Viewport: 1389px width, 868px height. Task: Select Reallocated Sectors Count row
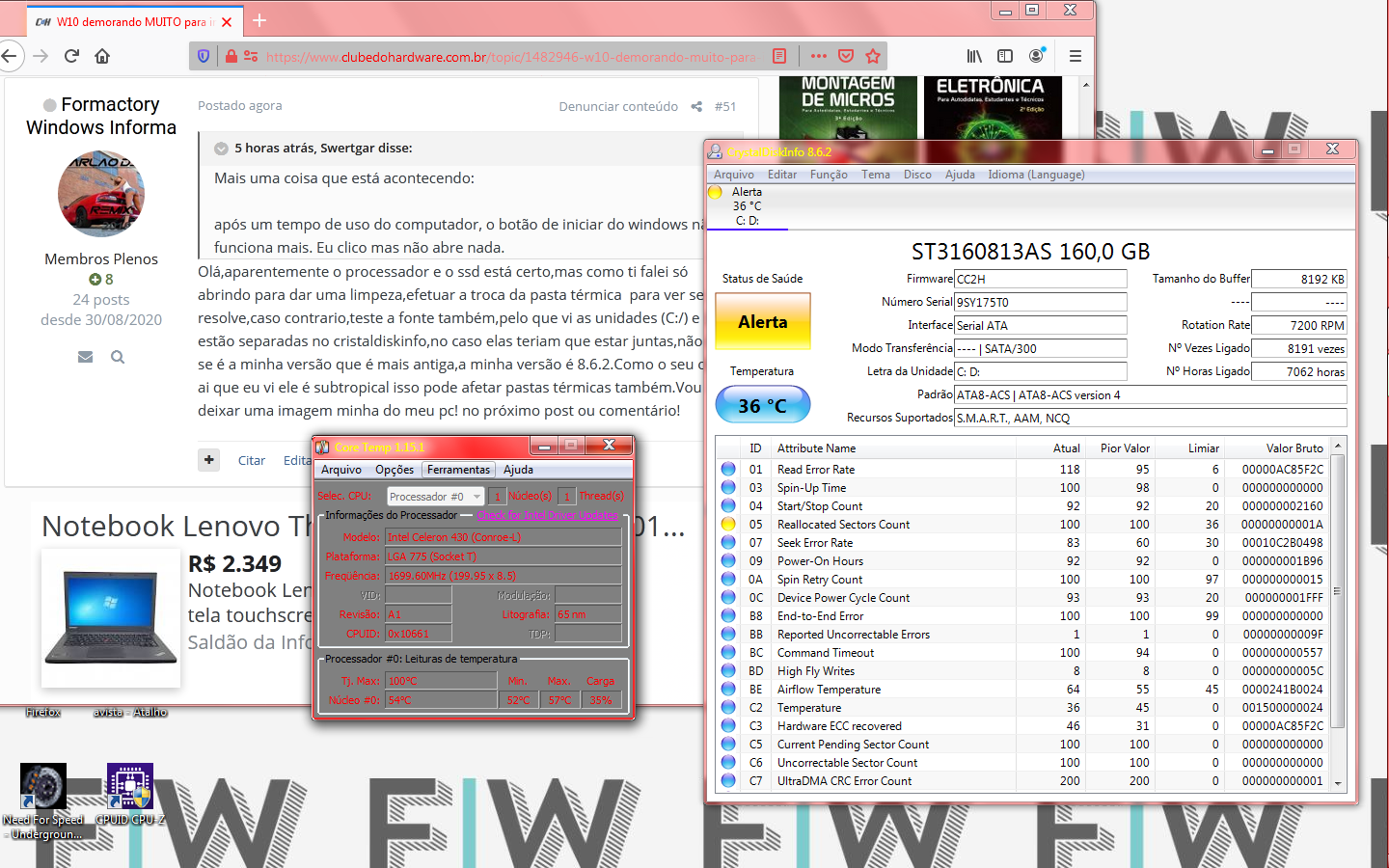pos(1023,525)
